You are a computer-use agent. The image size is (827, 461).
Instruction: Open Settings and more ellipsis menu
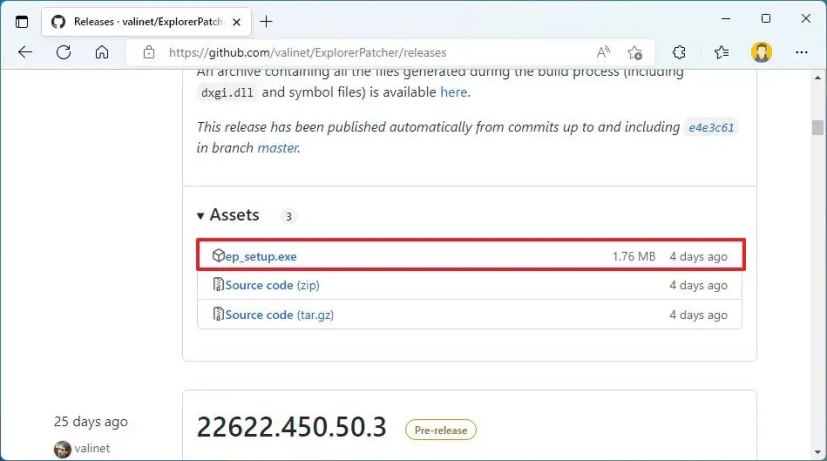[801, 52]
